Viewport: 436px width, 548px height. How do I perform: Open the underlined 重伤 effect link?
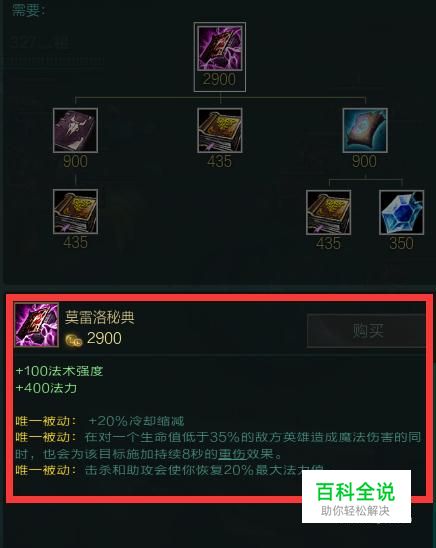(232, 454)
